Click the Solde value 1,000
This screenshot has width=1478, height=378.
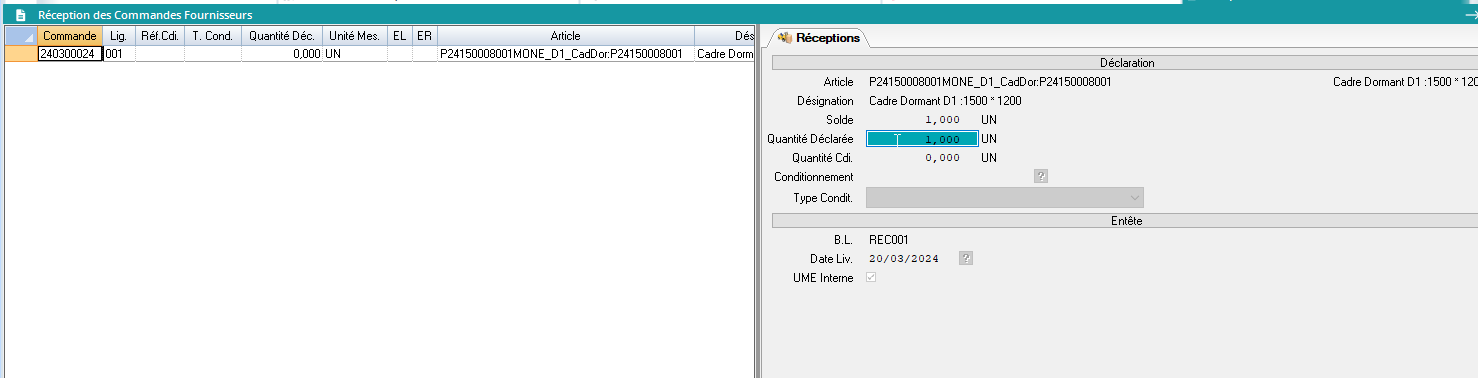tap(943, 120)
